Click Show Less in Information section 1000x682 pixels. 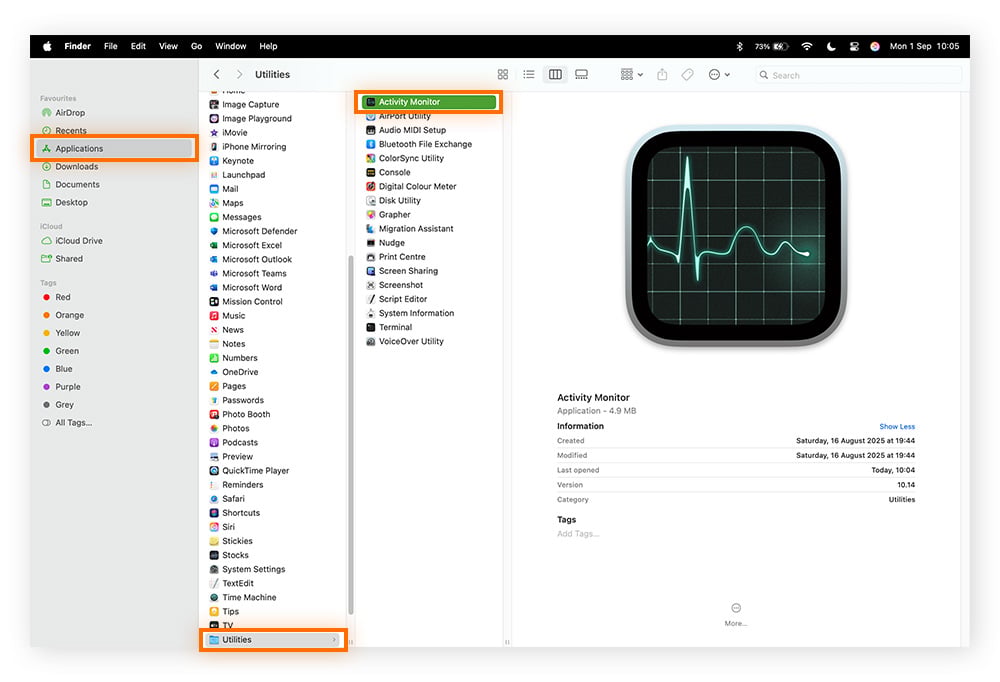pos(897,426)
